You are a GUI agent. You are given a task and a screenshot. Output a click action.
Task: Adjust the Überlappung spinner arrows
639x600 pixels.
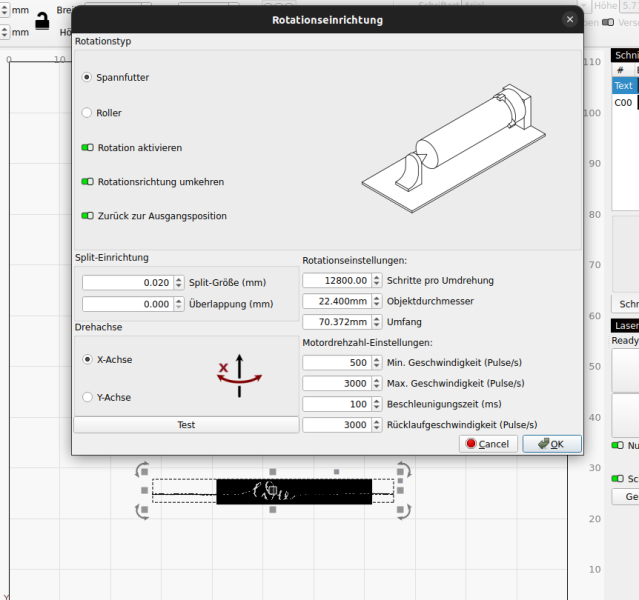(x=178, y=304)
